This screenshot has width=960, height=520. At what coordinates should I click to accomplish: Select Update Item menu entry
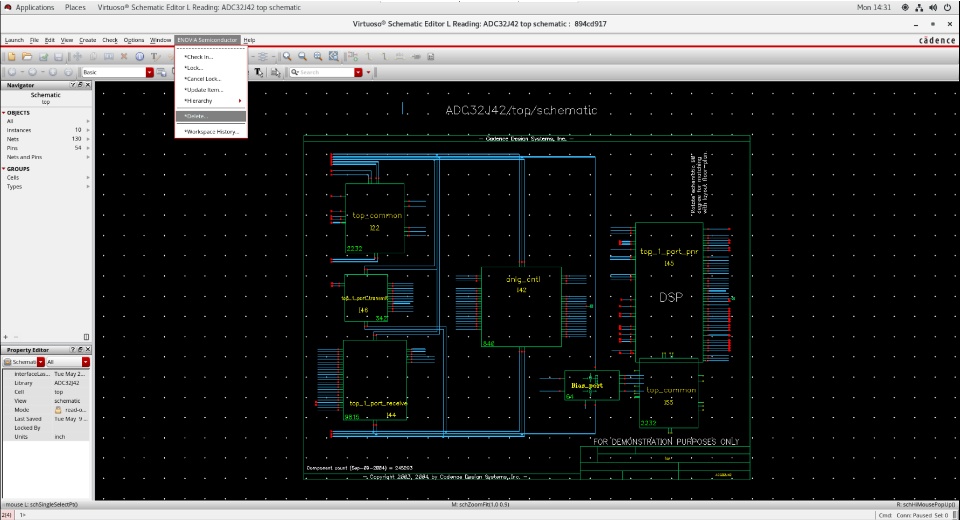tap(211, 90)
